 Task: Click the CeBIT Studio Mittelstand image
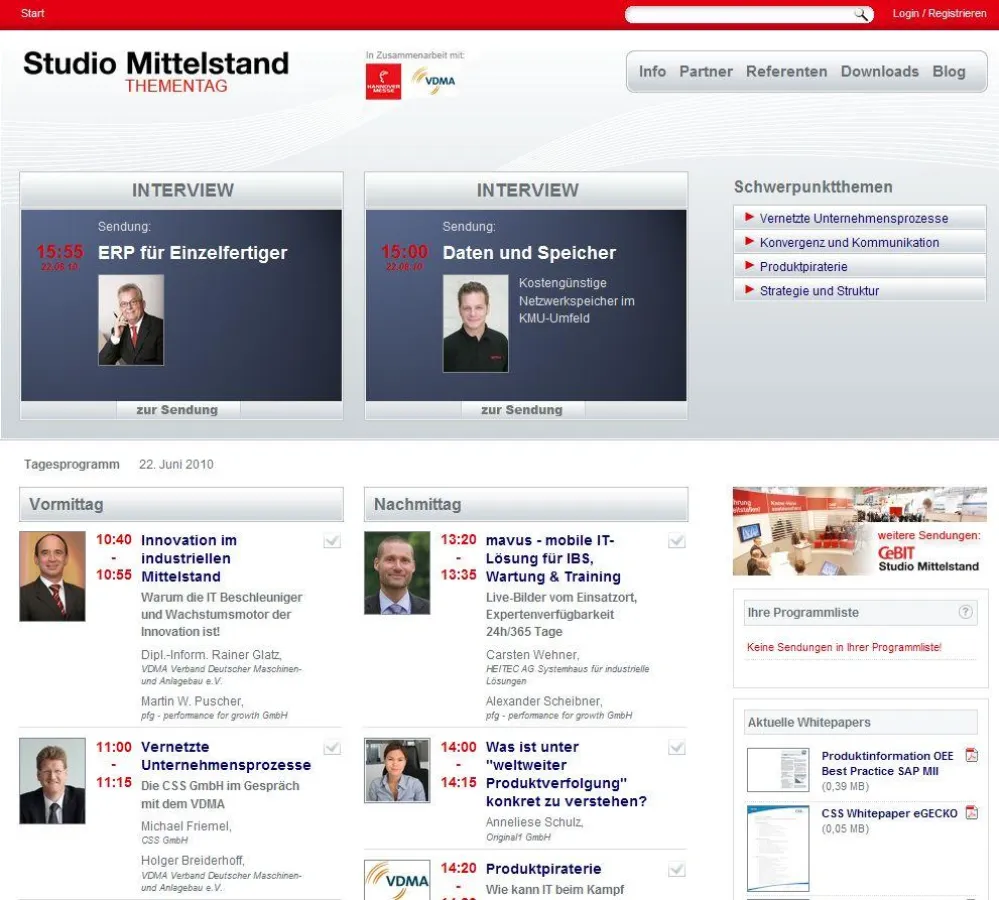[859, 532]
